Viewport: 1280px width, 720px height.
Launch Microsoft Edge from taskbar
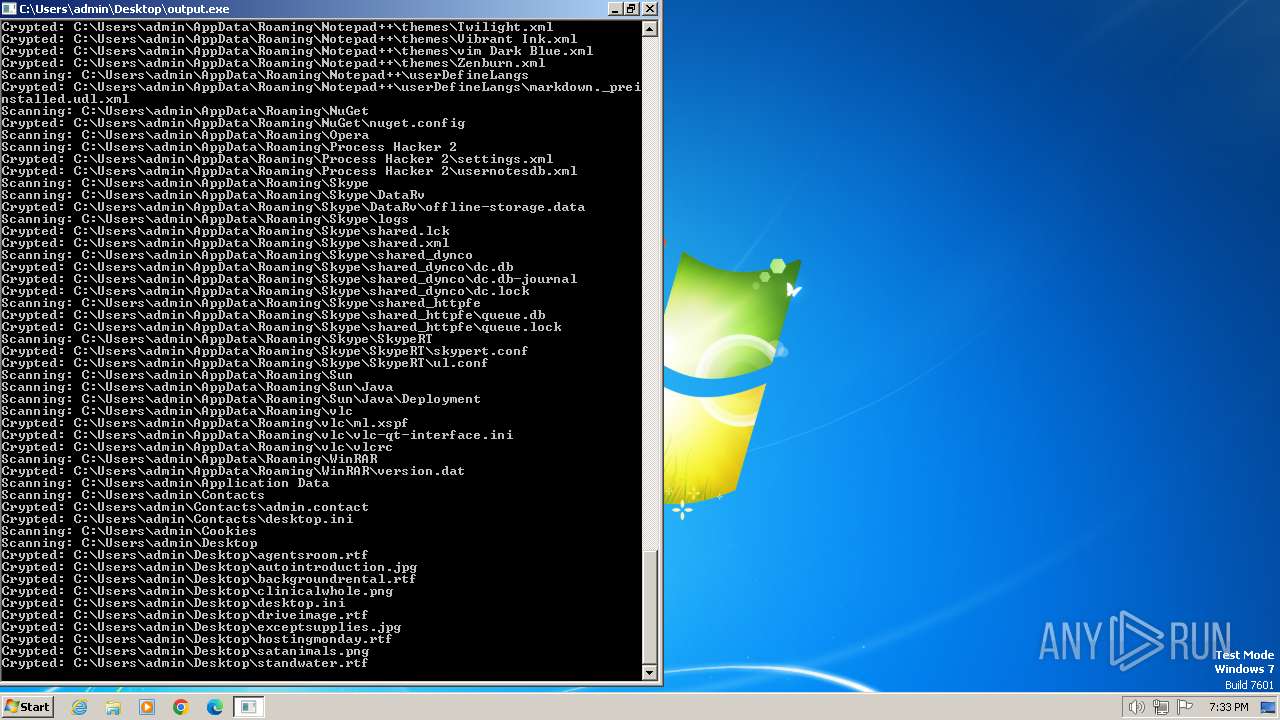(x=214, y=707)
